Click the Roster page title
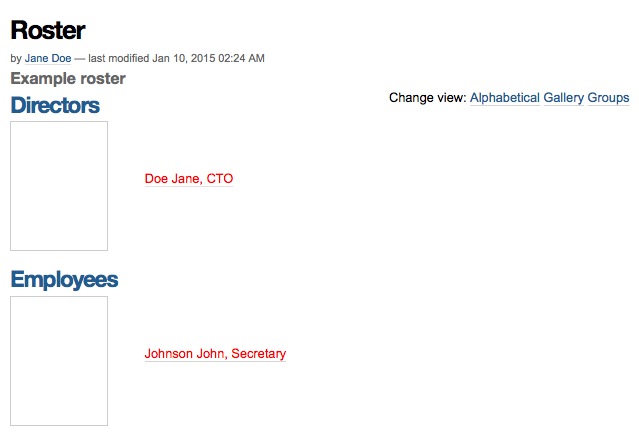This screenshot has width=639, height=434. coord(48,30)
